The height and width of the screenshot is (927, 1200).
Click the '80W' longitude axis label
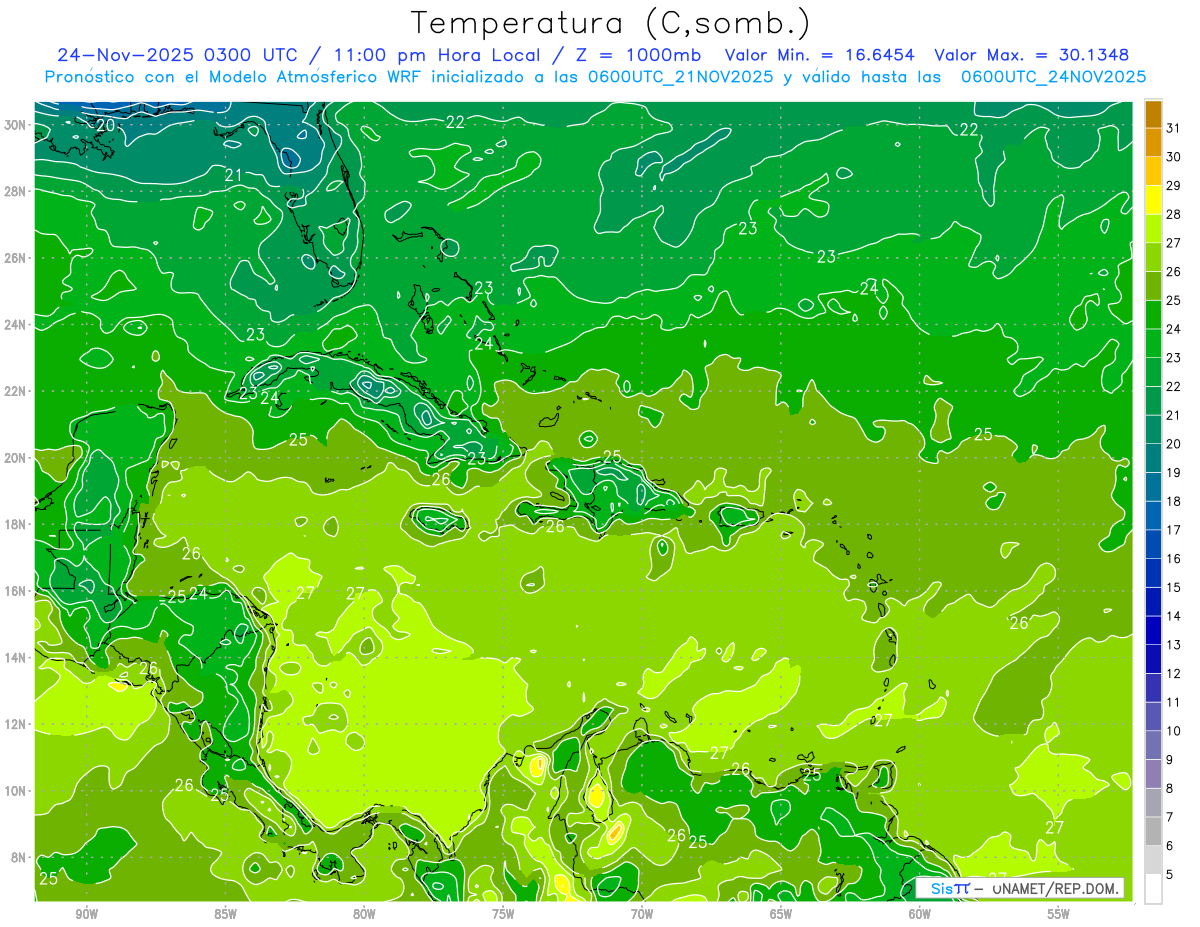pyautogui.click(x=364, y=914)
